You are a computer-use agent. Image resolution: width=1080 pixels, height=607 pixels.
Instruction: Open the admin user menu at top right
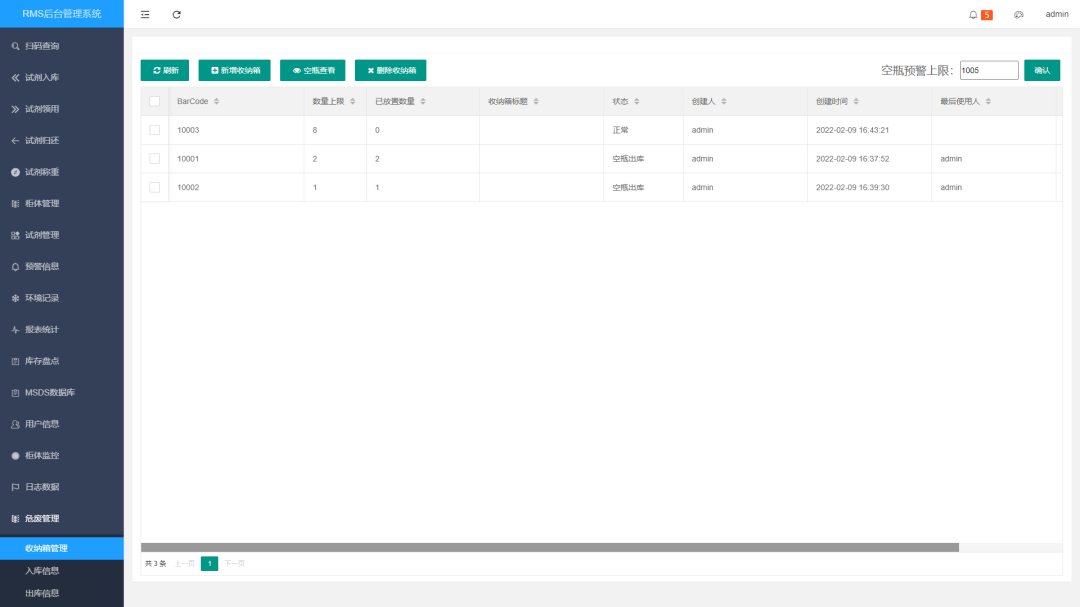1057,14
